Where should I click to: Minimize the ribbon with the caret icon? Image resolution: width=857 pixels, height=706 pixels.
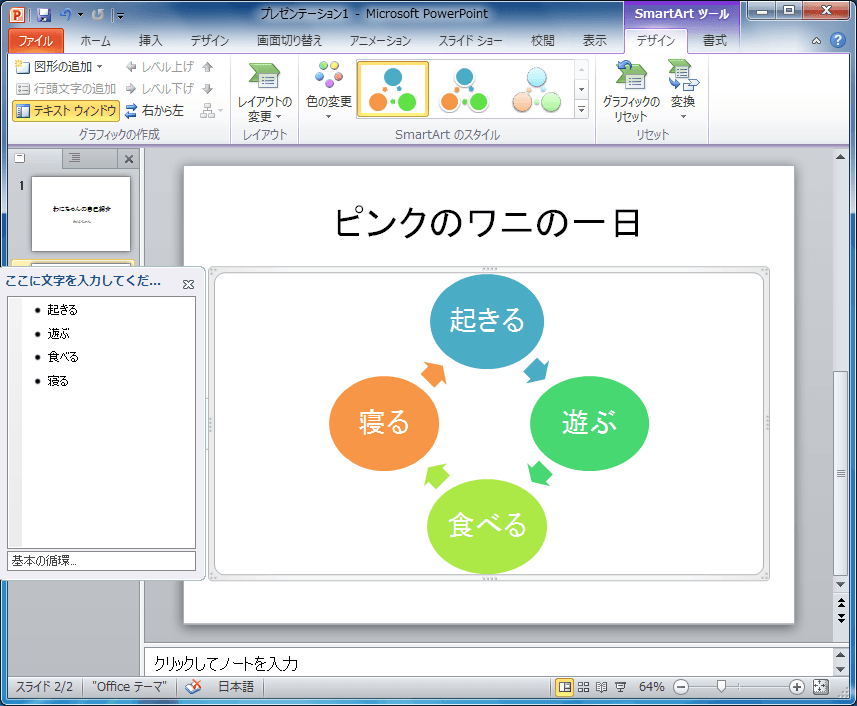816,40
